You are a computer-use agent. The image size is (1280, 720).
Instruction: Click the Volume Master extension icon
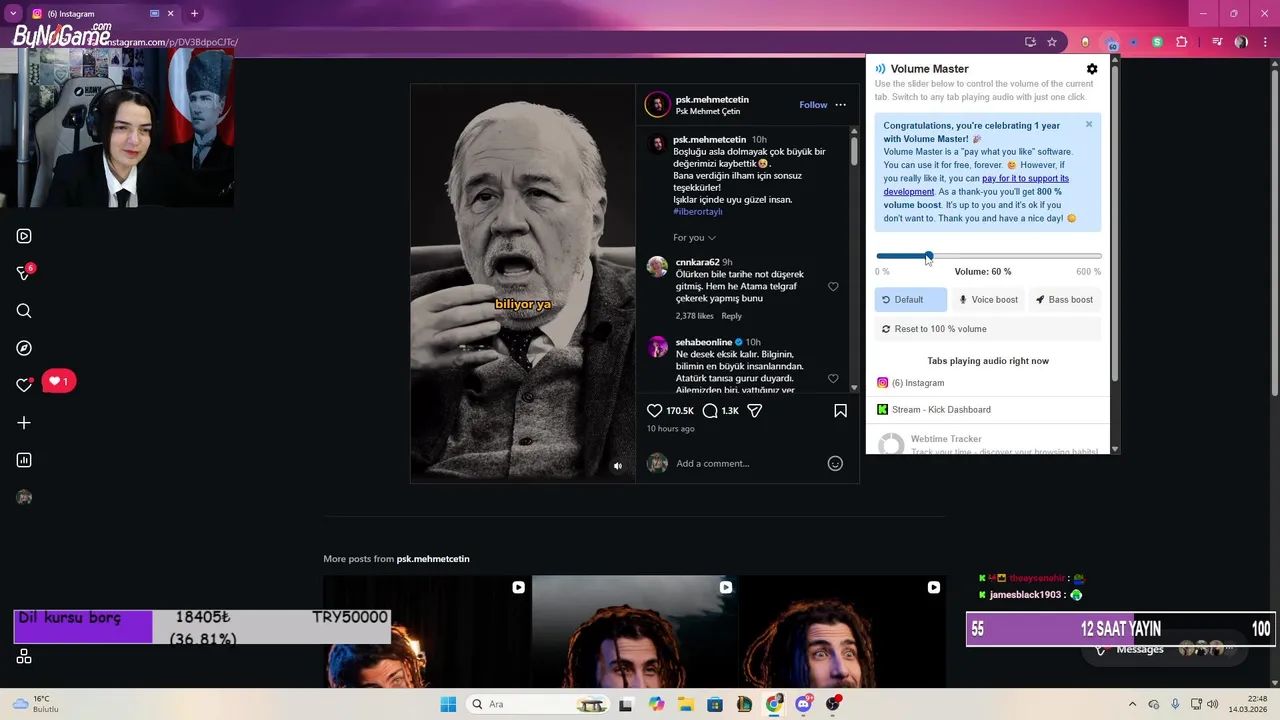pos(1110,42)
